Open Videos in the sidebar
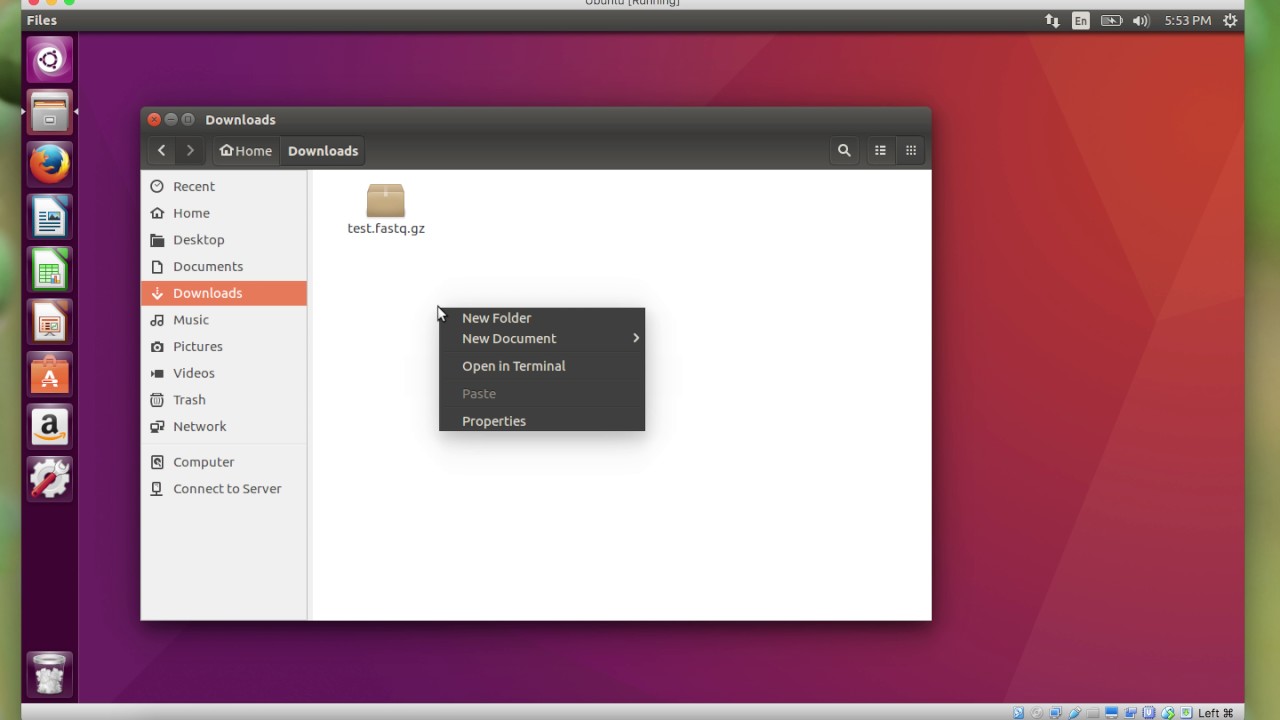The image size is (1280, 720). (224, 373)
